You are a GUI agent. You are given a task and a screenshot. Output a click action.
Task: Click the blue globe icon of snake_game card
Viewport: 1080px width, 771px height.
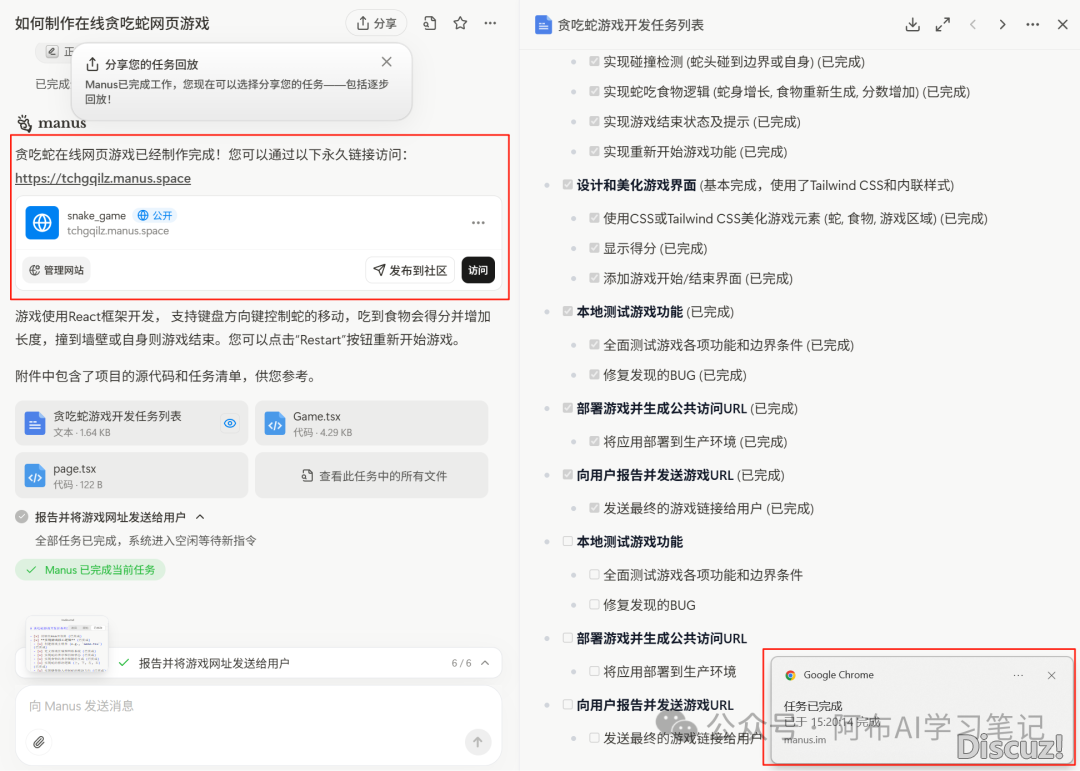pyautogui.click(x=42, y=223)
